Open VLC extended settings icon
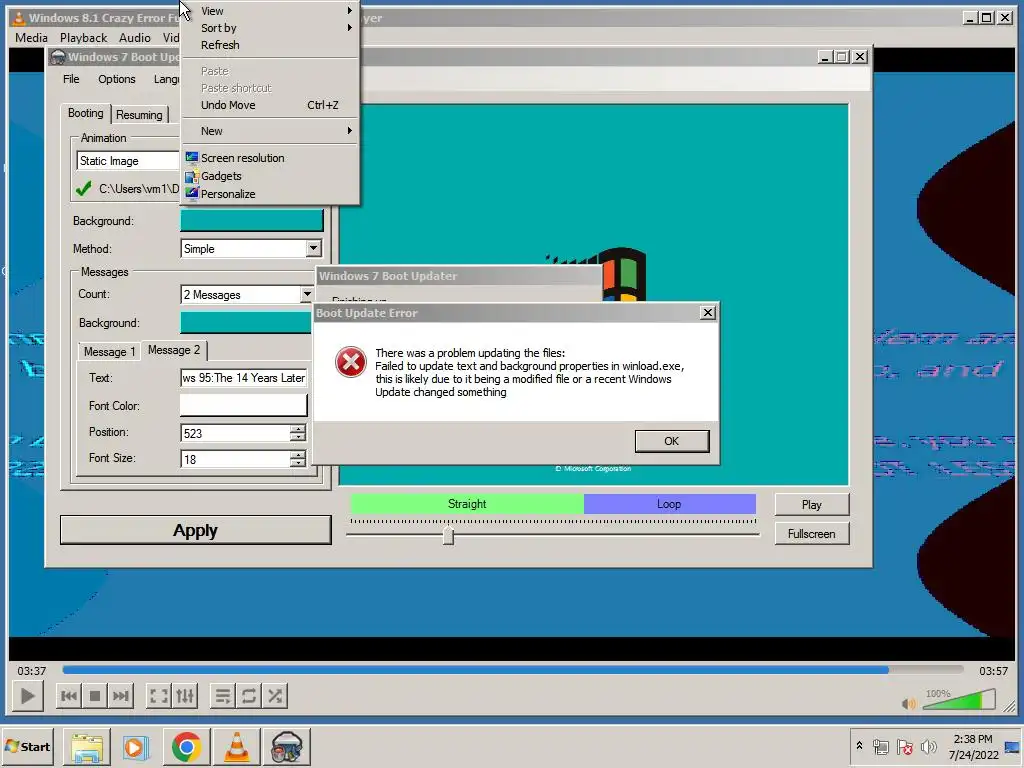Viewport: 1024px width, 768px height. click(185, 696)
